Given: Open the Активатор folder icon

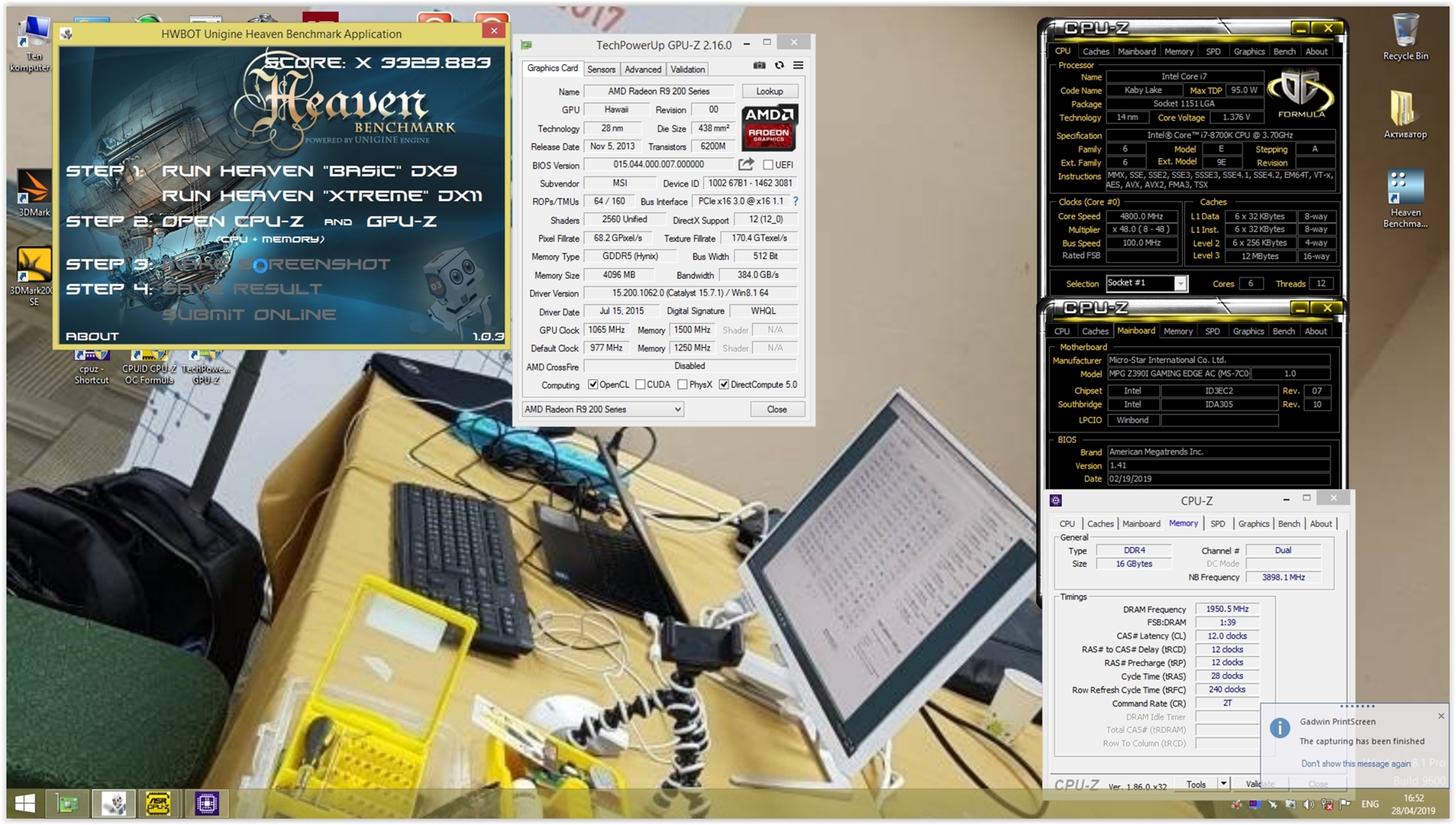Looking at the screenshot, I should tap(1405, 115).
